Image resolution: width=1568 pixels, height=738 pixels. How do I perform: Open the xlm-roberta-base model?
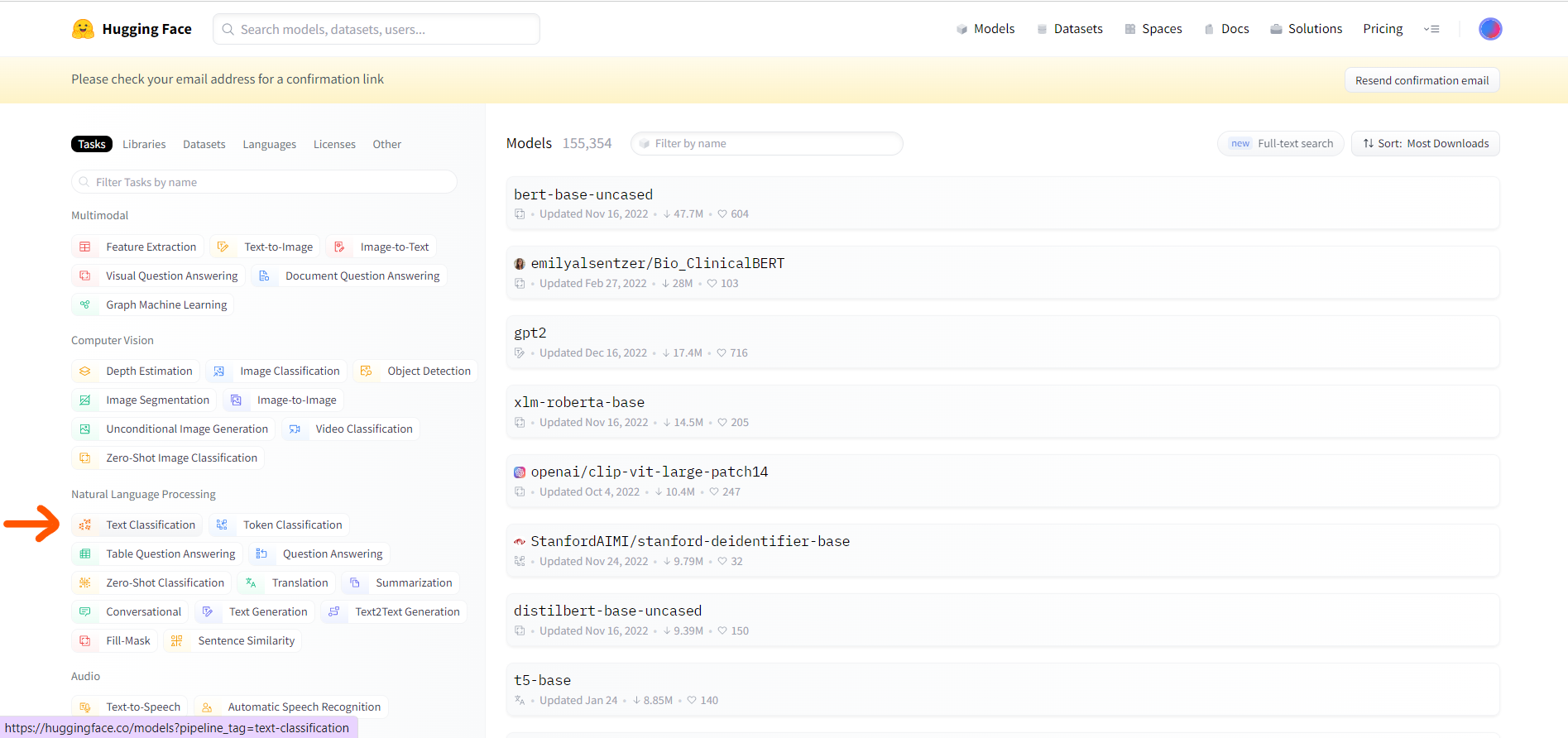(1003, 411)
